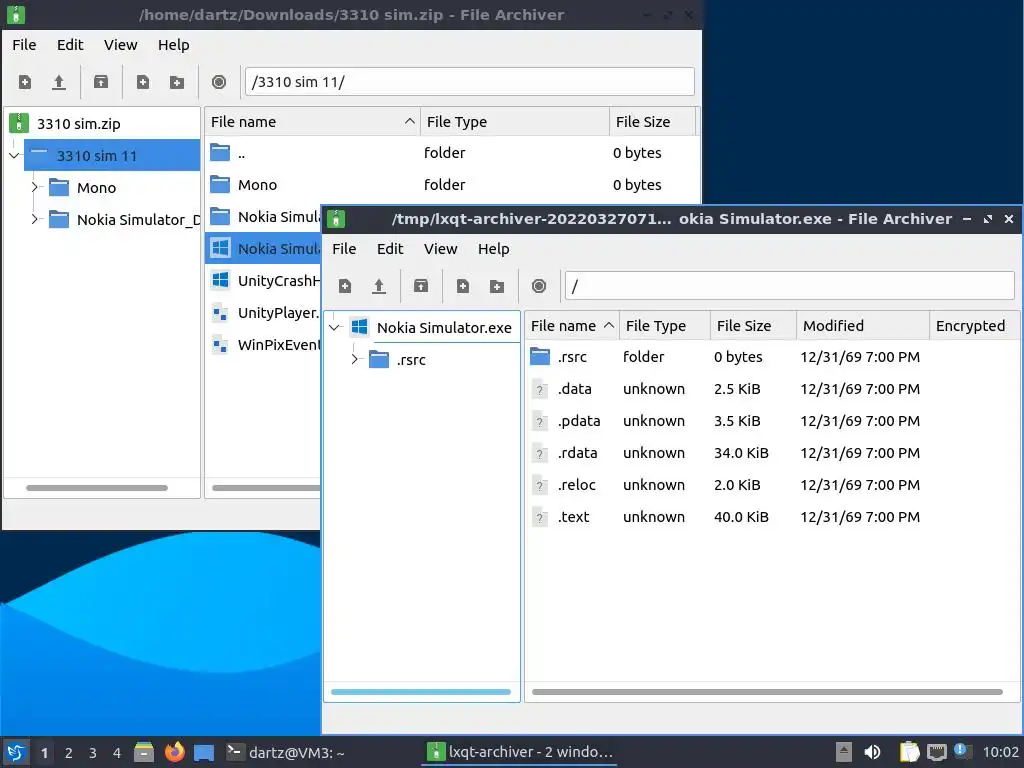Viewport: 1024px width, 768px height.
Task: Sort by File Size in Nokia Simulator.exe window
Action: [x=754, y=326]
